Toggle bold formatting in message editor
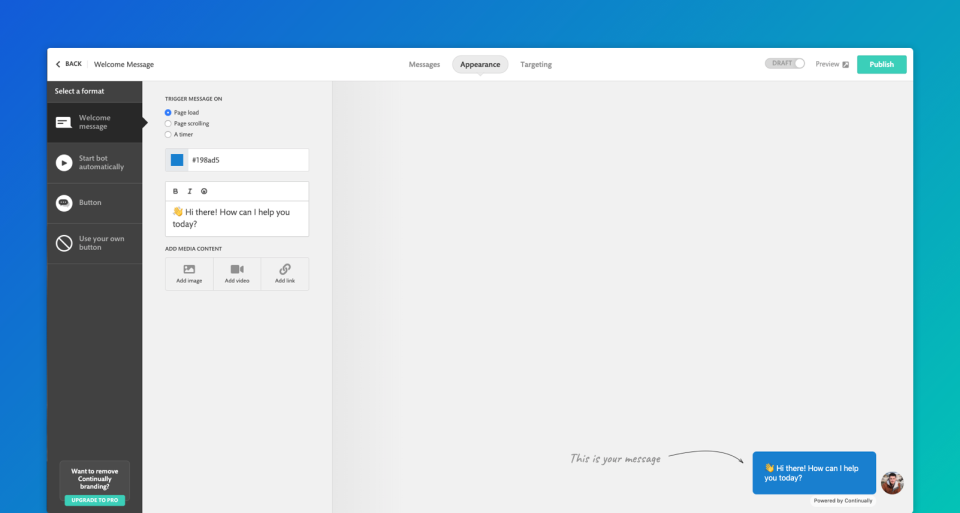Image resolution: width=960 pixels, height=513 pixels. click(175, 192)
